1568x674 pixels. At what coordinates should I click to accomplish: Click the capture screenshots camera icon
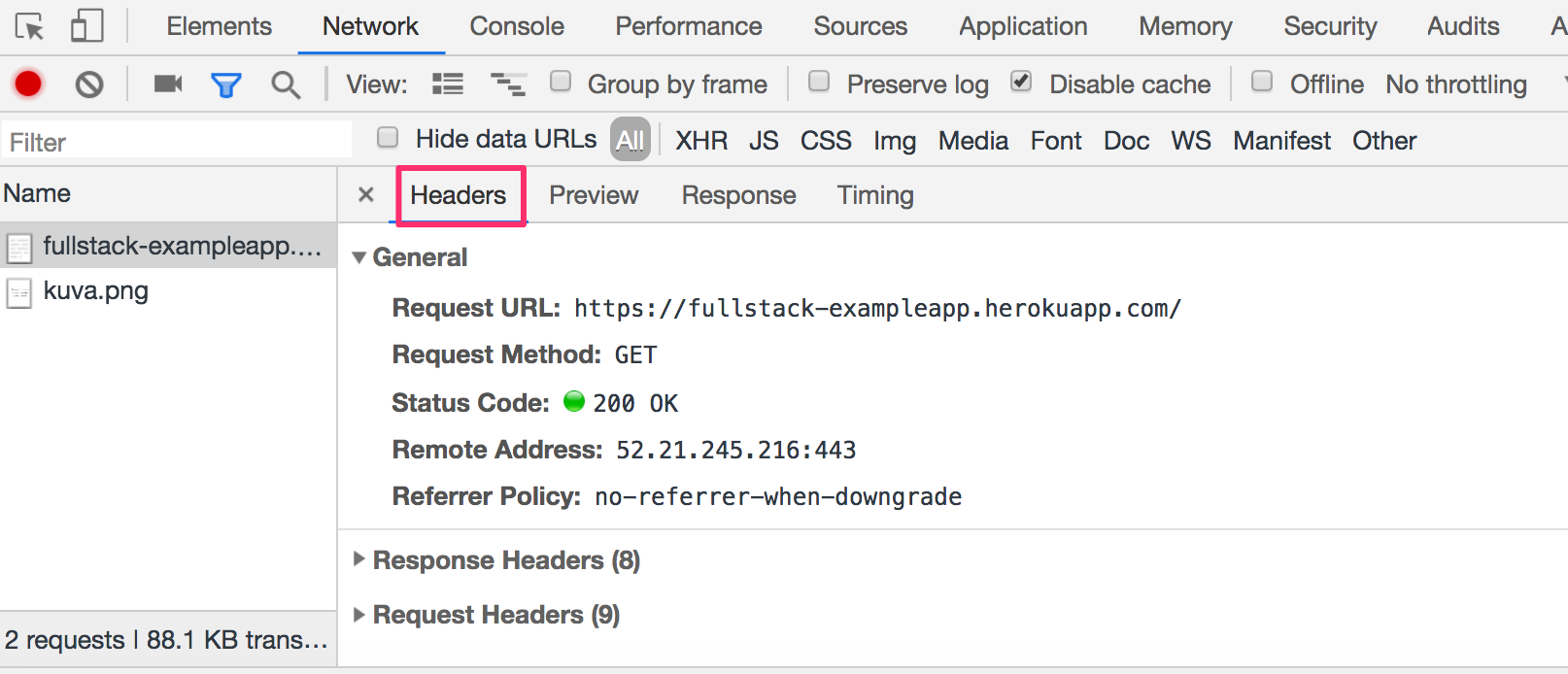[x=168, y=84]
